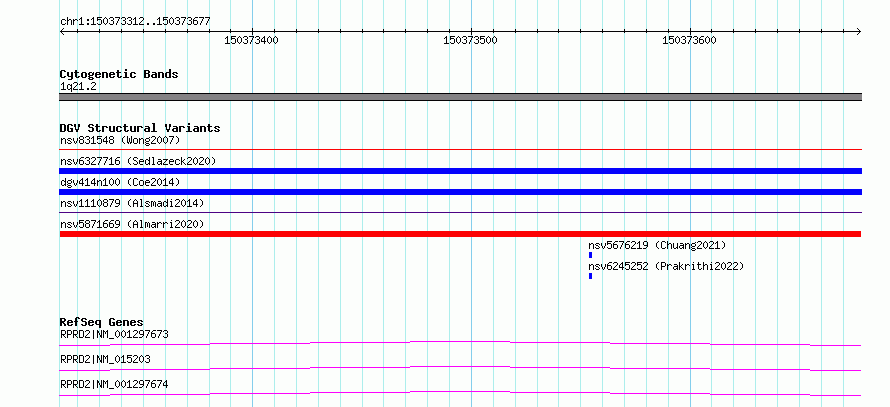Image resolution: width=890 pixels, height=407 pixels.
Task: Click variant label nsv1110879 (Alsmadi2014)
Action: (132, 203)
